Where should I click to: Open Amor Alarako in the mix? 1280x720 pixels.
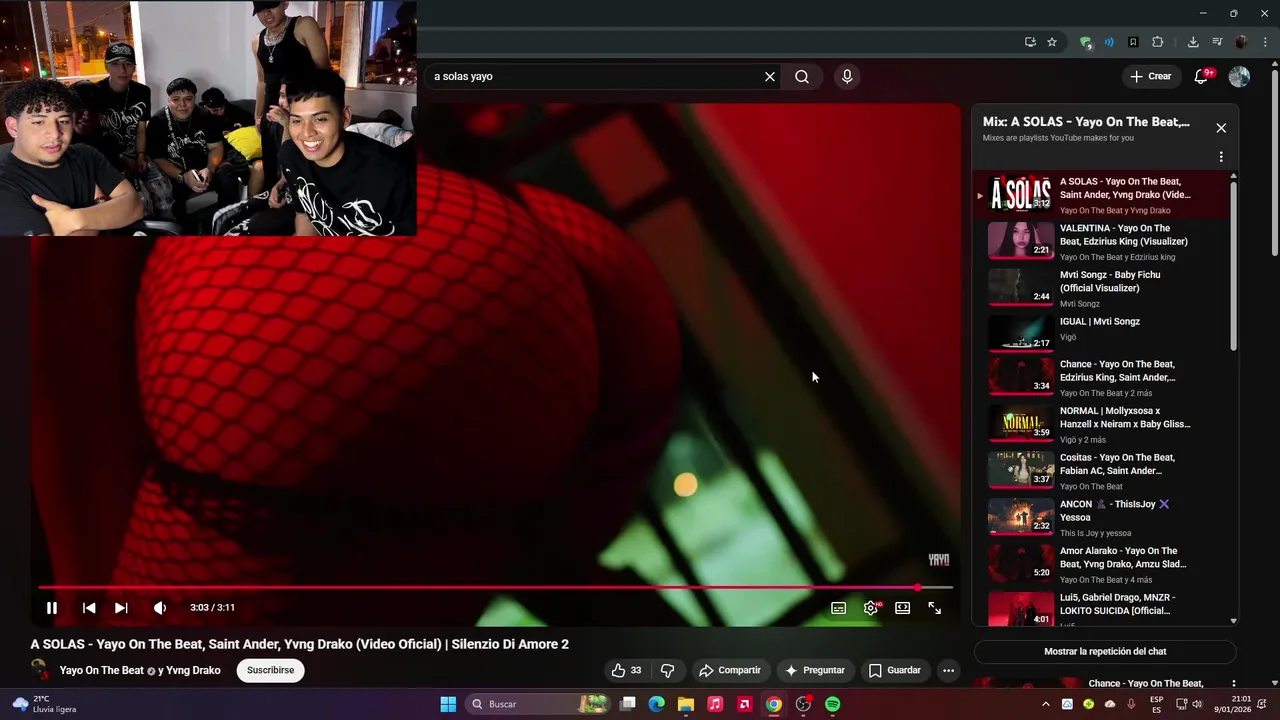click(x=1100, y=567)
